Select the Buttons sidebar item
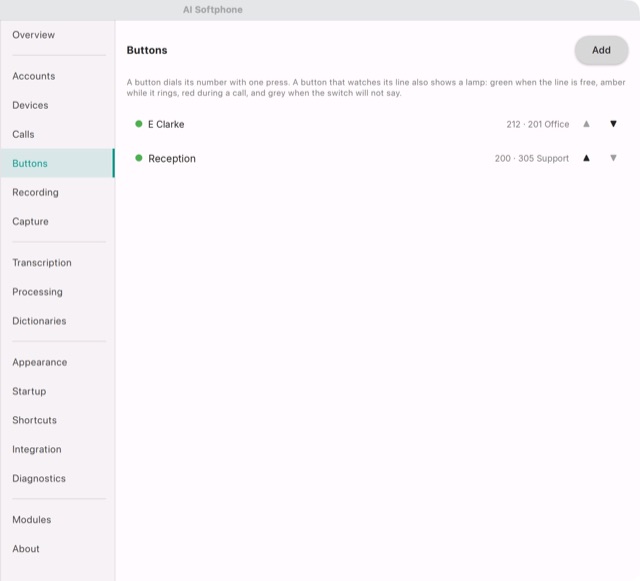The image size is (640, 581). pos(58,163)
